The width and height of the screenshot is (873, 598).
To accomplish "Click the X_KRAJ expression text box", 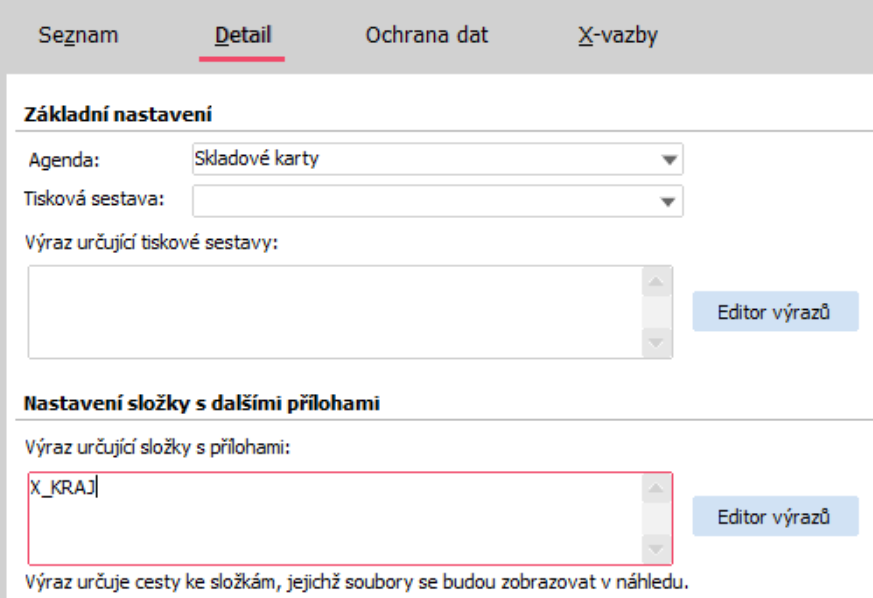I will 330,518.
